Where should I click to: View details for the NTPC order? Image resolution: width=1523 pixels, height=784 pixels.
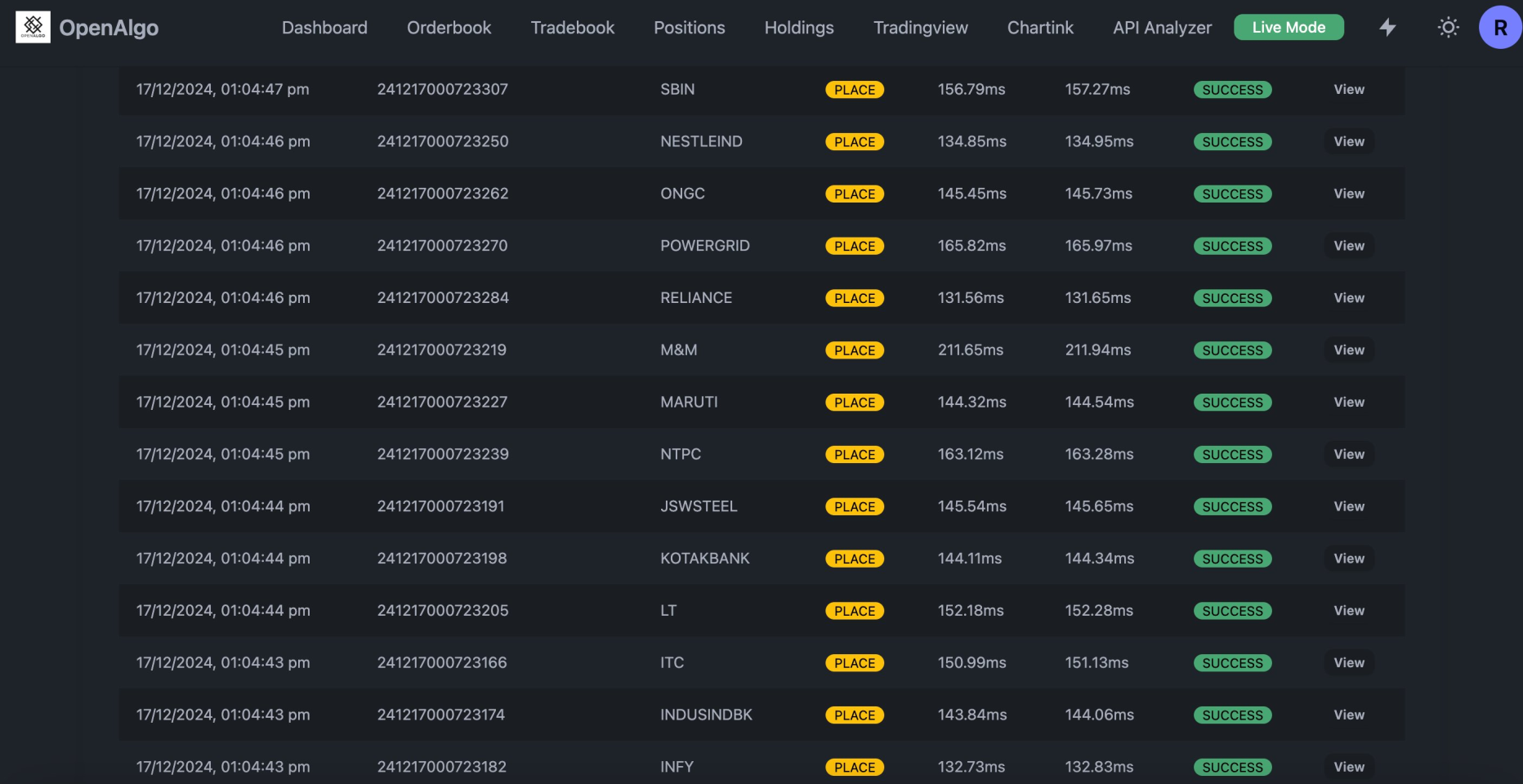click(x=1349, y=454)
